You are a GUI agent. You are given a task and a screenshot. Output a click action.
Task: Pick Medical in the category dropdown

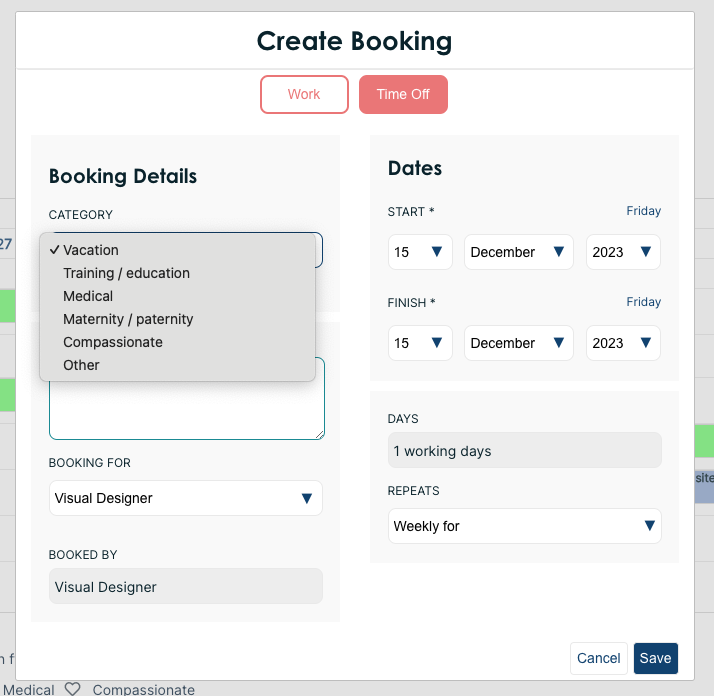88,296
